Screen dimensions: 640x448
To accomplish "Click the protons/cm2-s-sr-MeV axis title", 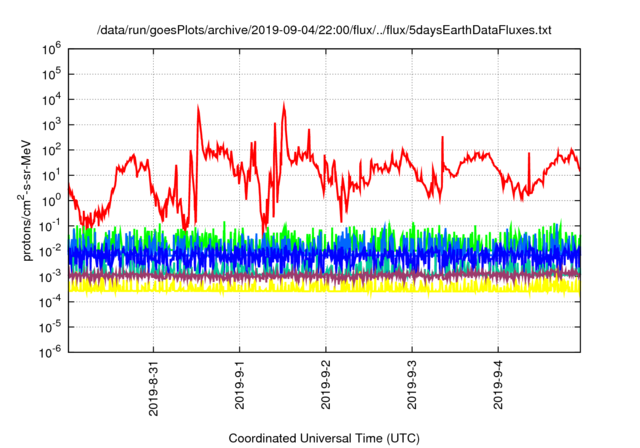I will pos(25,200).
